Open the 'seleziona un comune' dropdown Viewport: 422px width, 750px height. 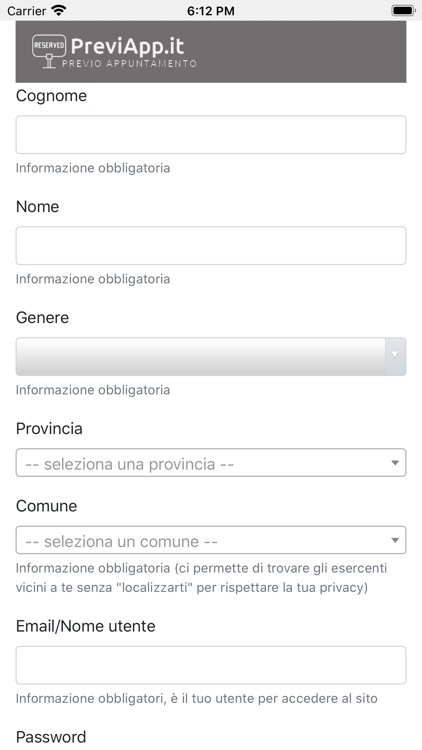211,540
